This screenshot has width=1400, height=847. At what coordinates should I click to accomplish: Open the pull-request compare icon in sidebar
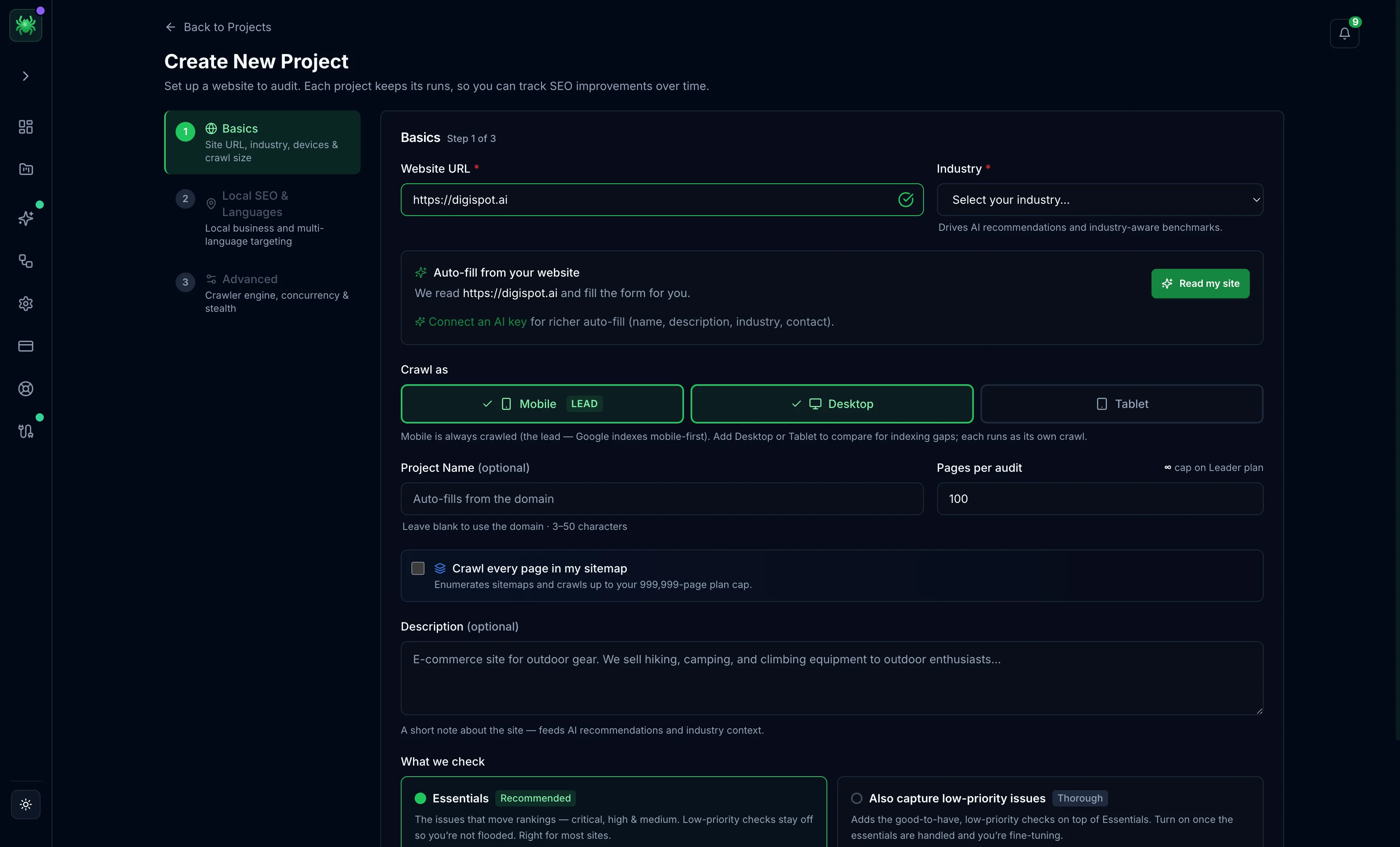coord(25,431)
